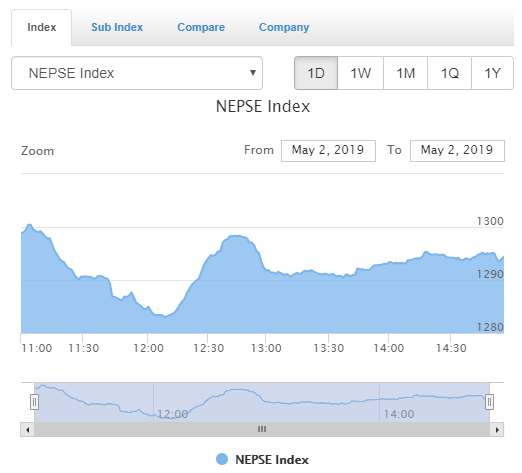Screen dimensions: 522x473
Task: Select the 1W time range
Action: [361, 73]
